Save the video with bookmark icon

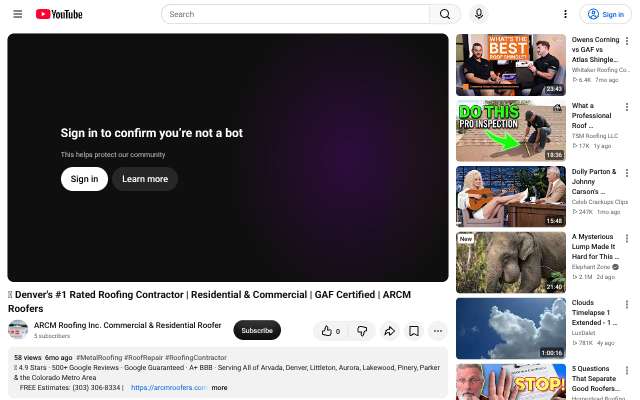coord(414,331)
